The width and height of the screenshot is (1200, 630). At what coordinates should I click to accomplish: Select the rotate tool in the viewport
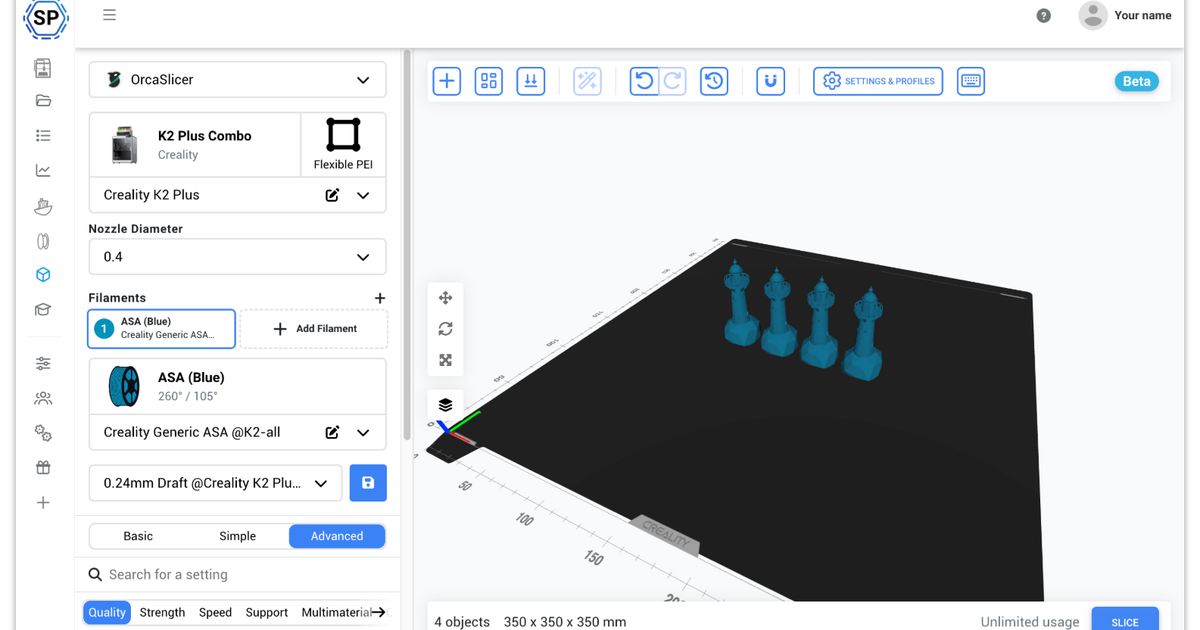(445, 329)
